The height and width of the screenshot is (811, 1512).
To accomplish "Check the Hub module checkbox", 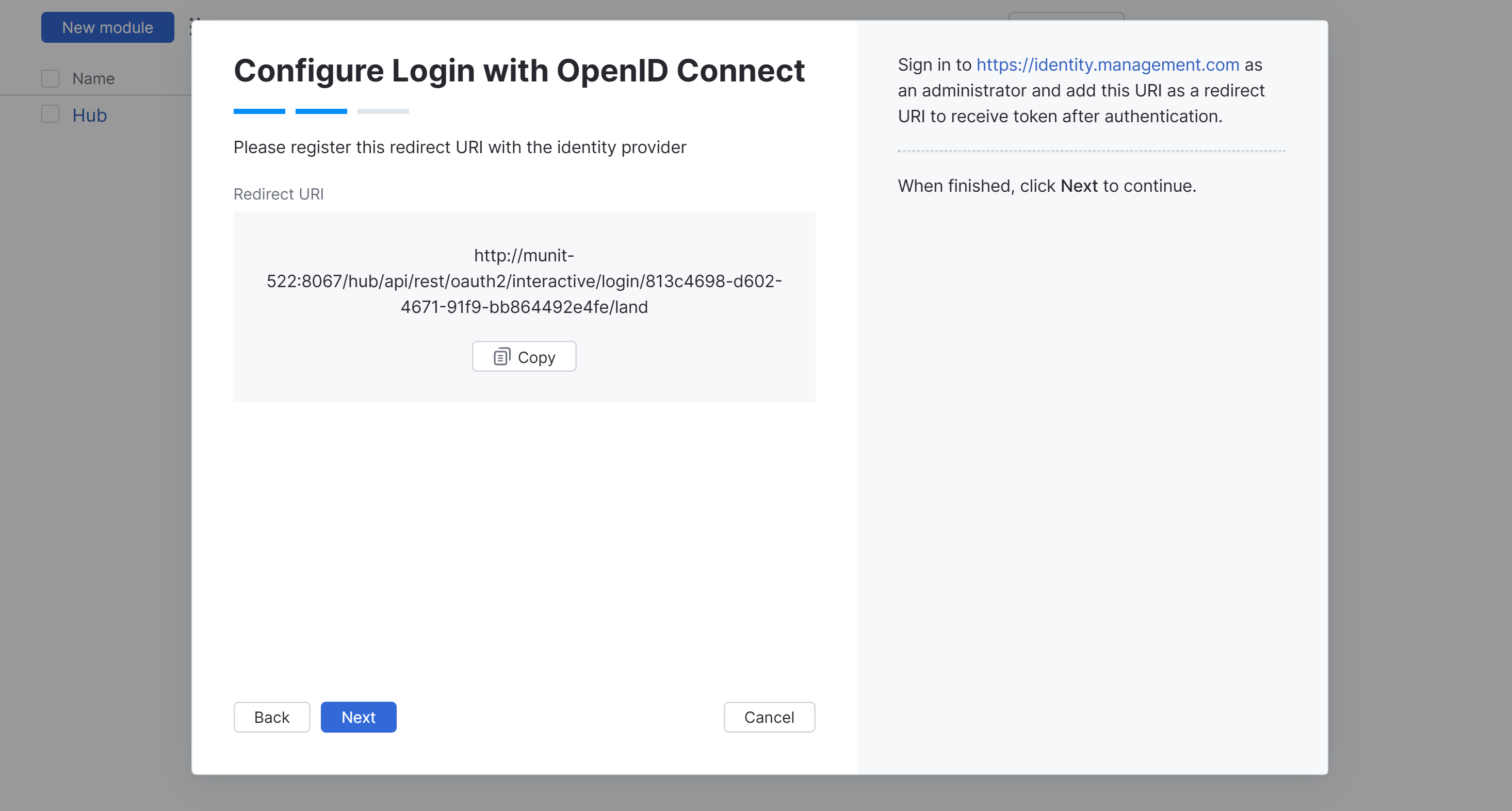I will click(51, 114).
